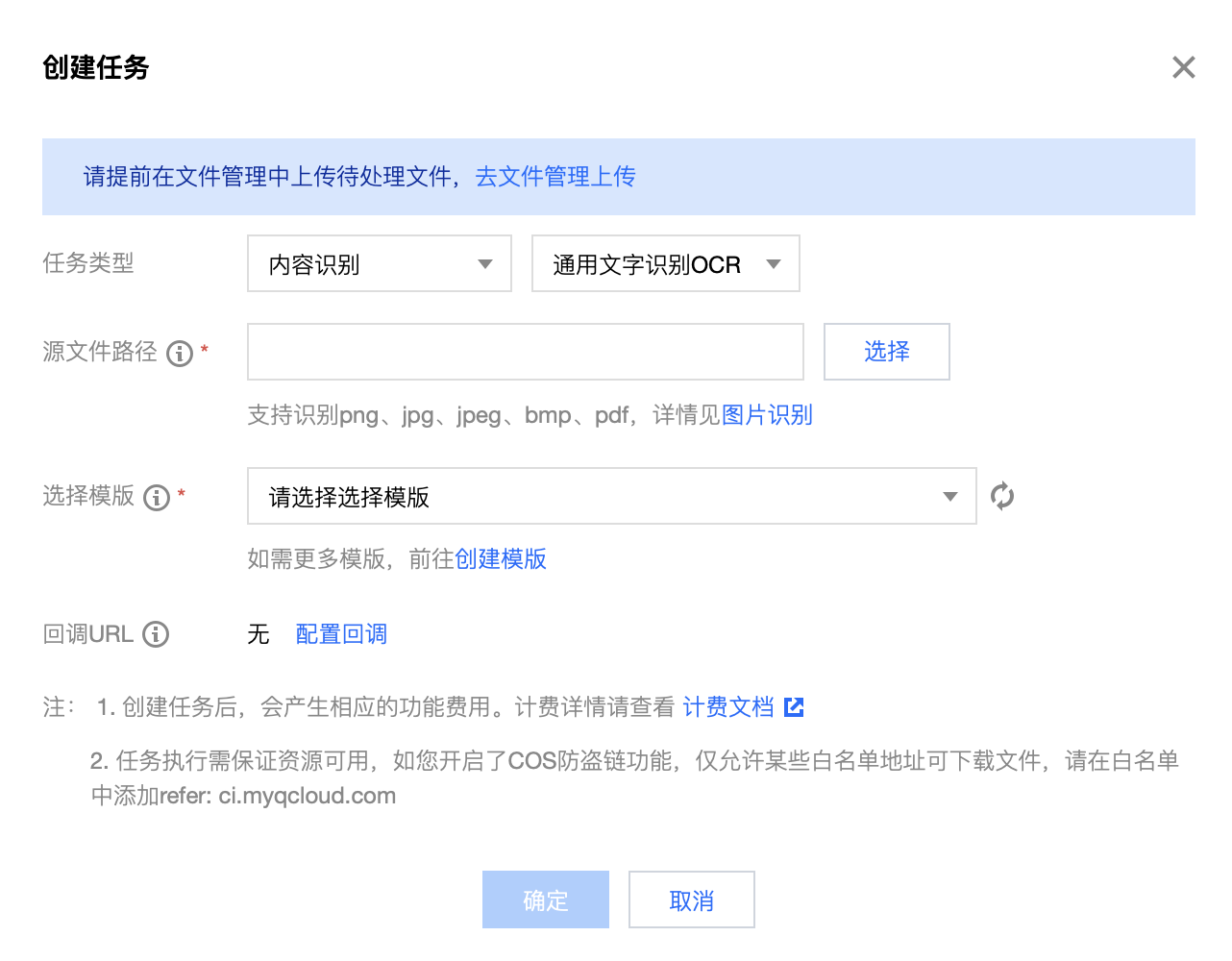Click the info icon next to 选择模版
This screenshot has width=1232, height=961.
157,498
